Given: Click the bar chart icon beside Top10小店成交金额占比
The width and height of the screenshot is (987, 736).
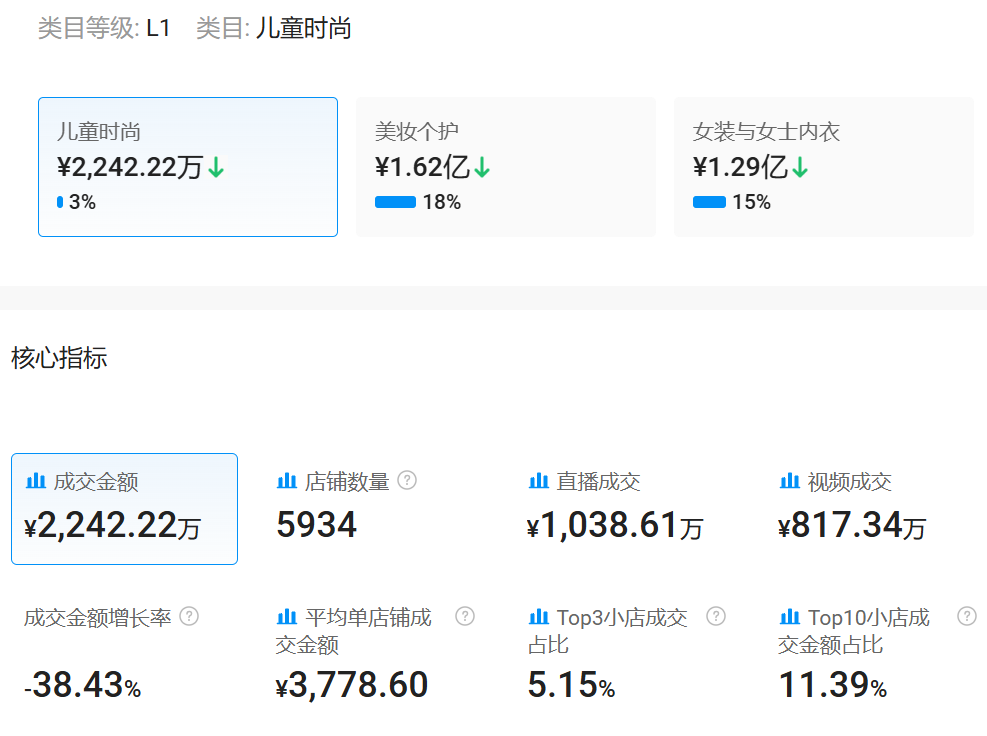Looking at the screenshot, I should (x=789, y=617).
